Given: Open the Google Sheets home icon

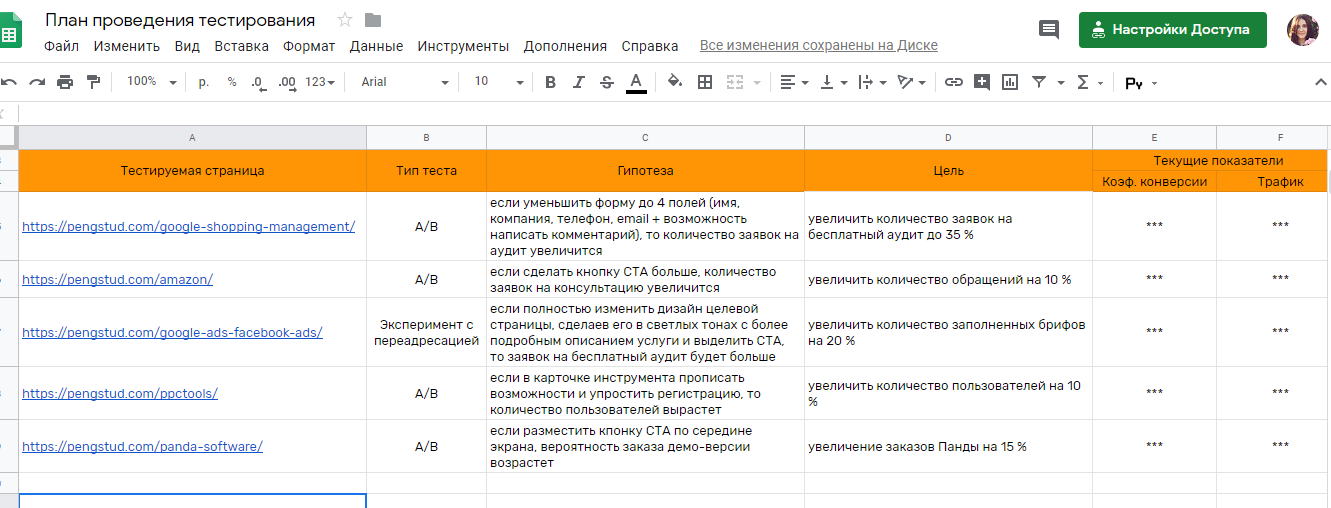Looking at the screenshot, I should (11, 33).
